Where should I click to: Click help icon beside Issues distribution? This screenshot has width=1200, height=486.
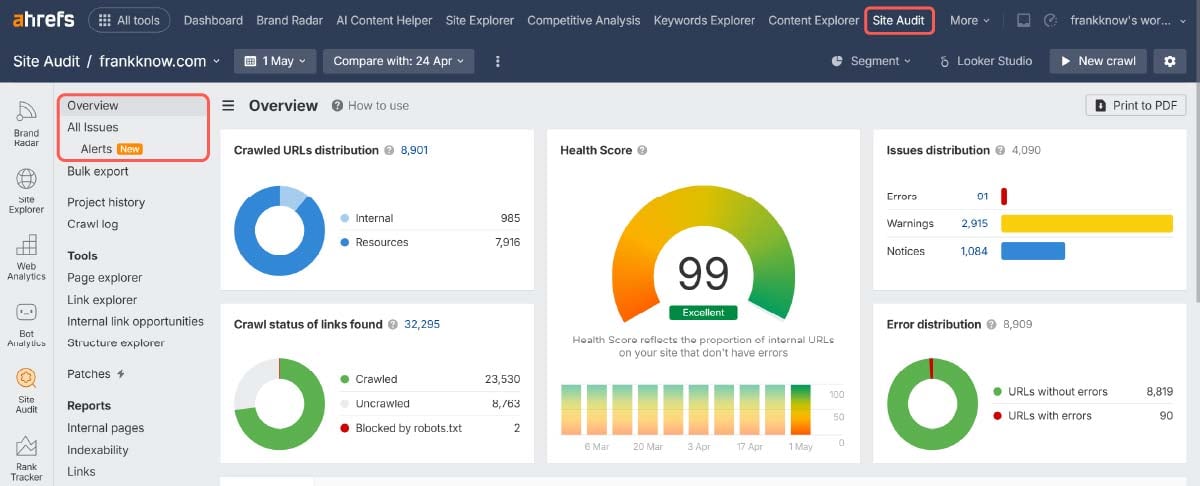pos(999,150)
